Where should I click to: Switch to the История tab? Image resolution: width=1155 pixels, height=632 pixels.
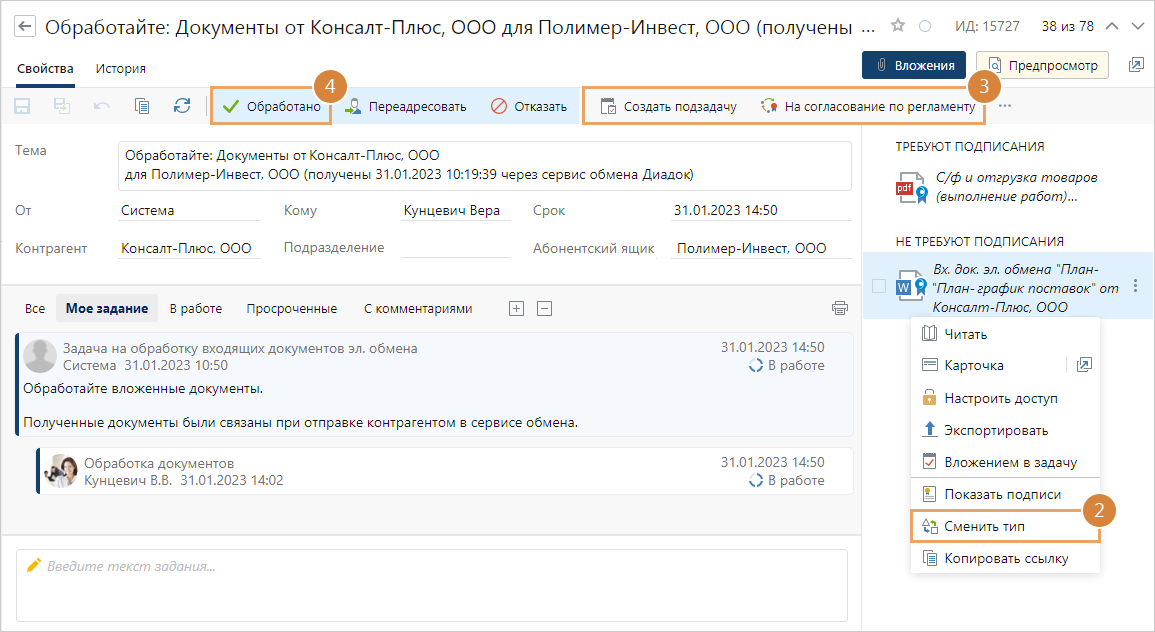pyautogui.click(x=121, y=68)
